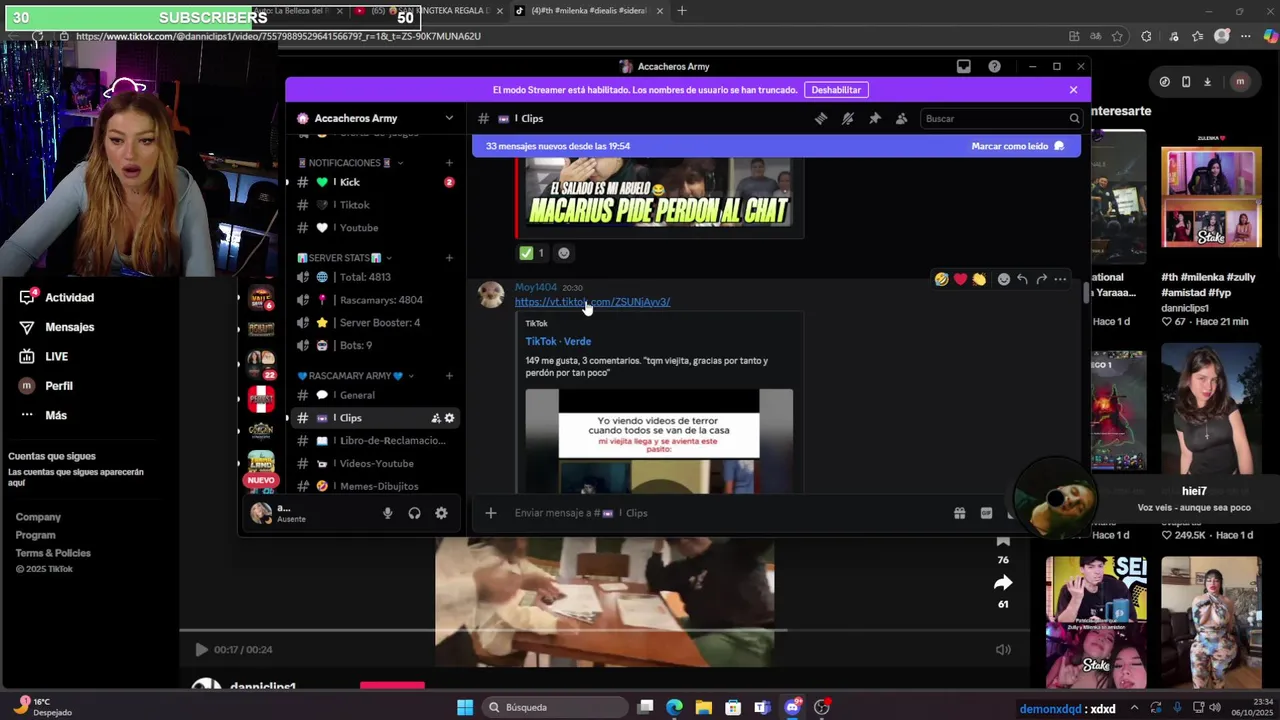Click the search magnifier in Buscar field
This screenshot has width=1280, height=720.
[x=1074, y=118]
